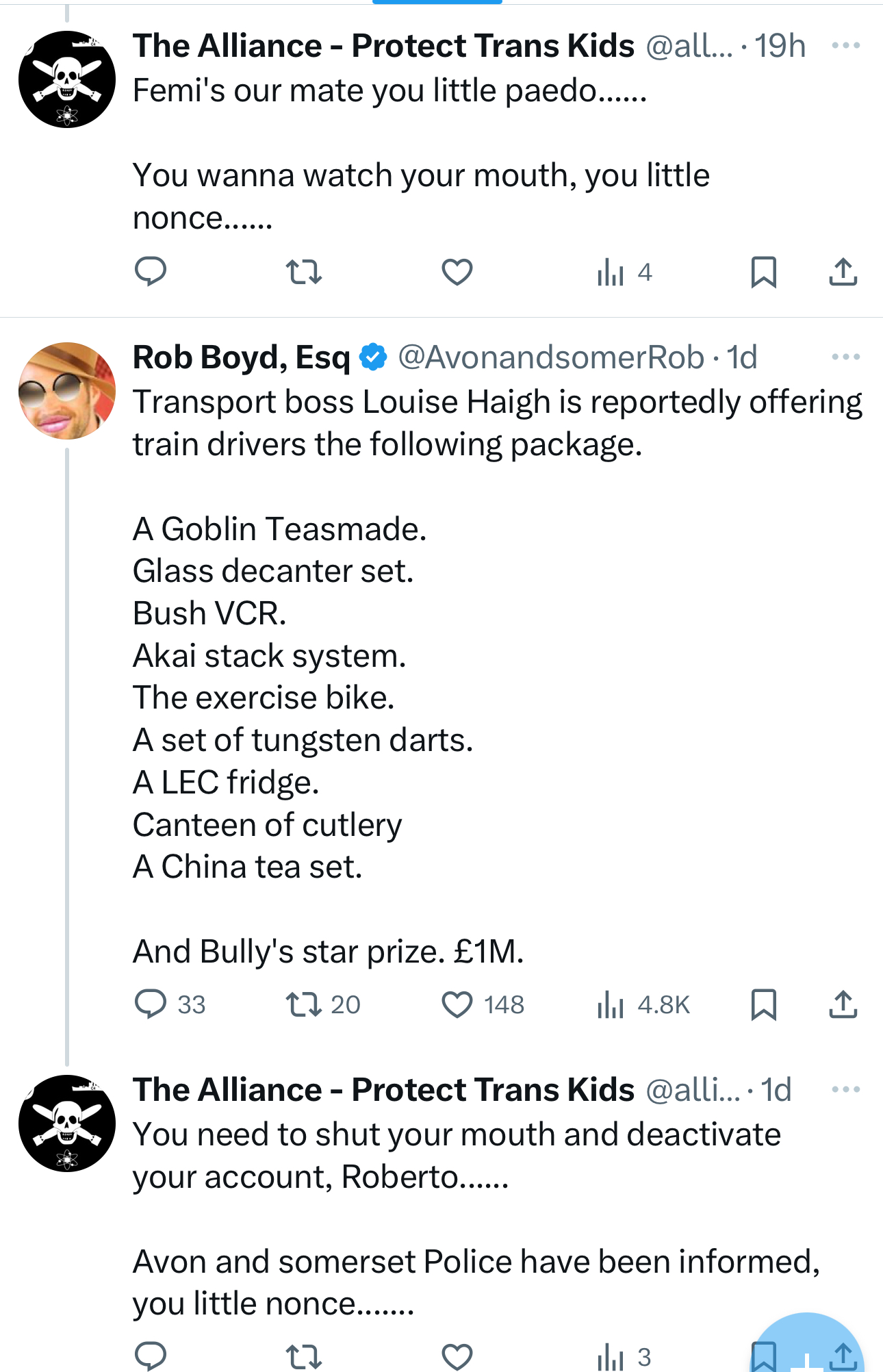Screen dimensions: 883x1372
Task: Open Rob Boyd's profile picture
Action: (67, 390)
